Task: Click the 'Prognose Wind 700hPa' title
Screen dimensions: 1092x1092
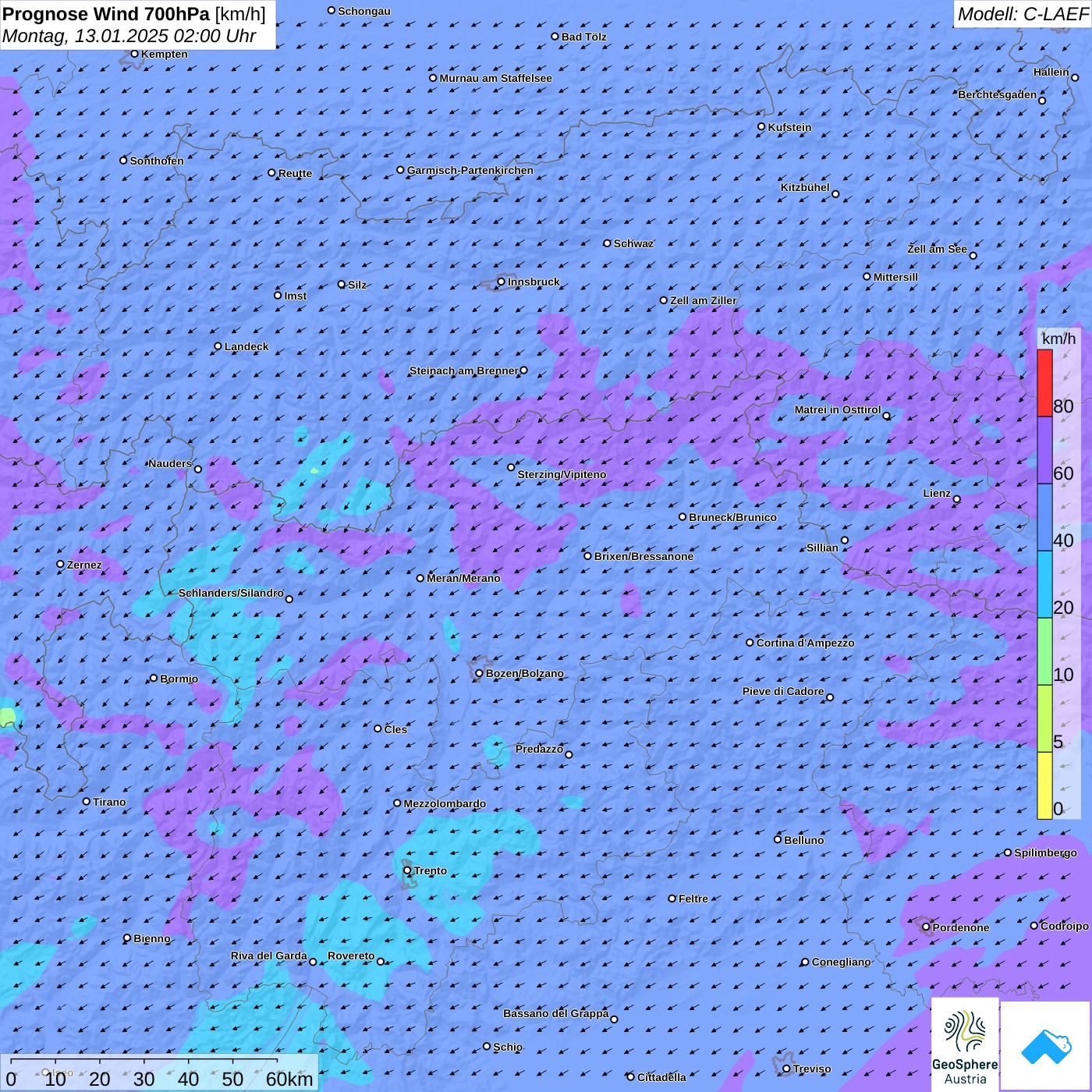Action: pos(106,14)
